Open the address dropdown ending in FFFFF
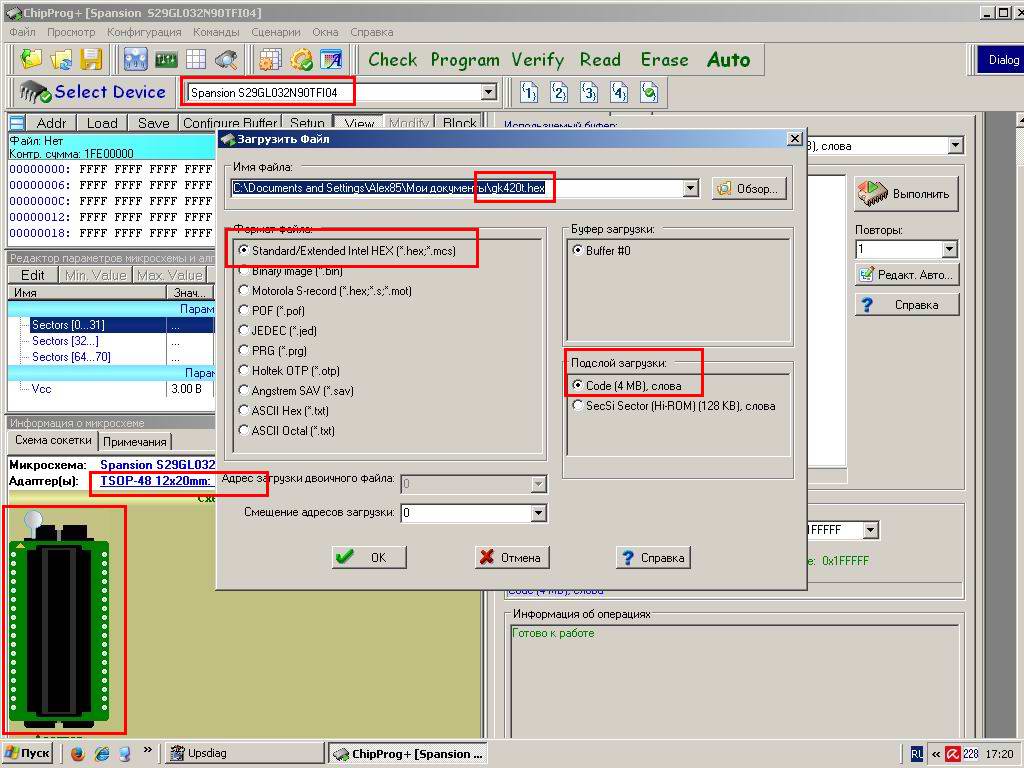 [x=871, y=530]
